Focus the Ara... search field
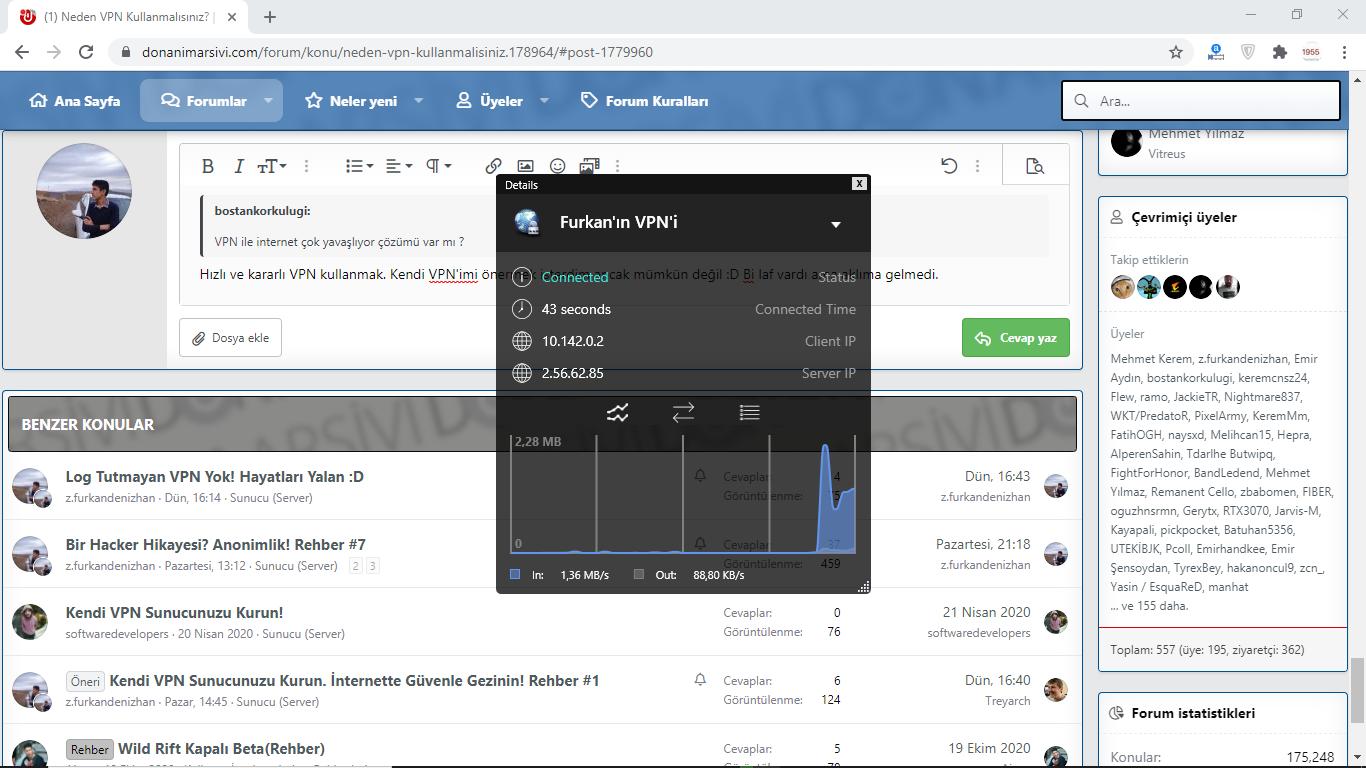This screenshot has height=768, width=1366. (x=1200, y=101)
